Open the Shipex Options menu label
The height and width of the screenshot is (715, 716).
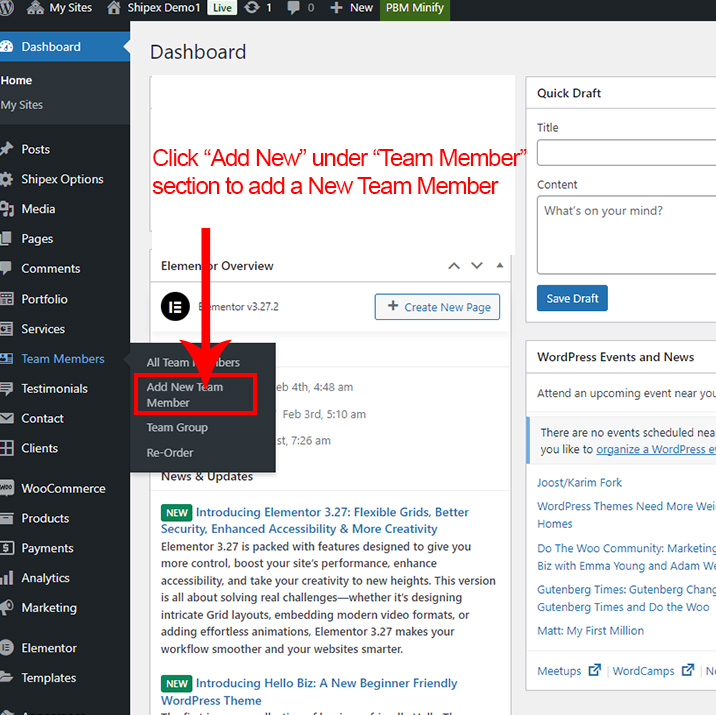coord(63,179)
